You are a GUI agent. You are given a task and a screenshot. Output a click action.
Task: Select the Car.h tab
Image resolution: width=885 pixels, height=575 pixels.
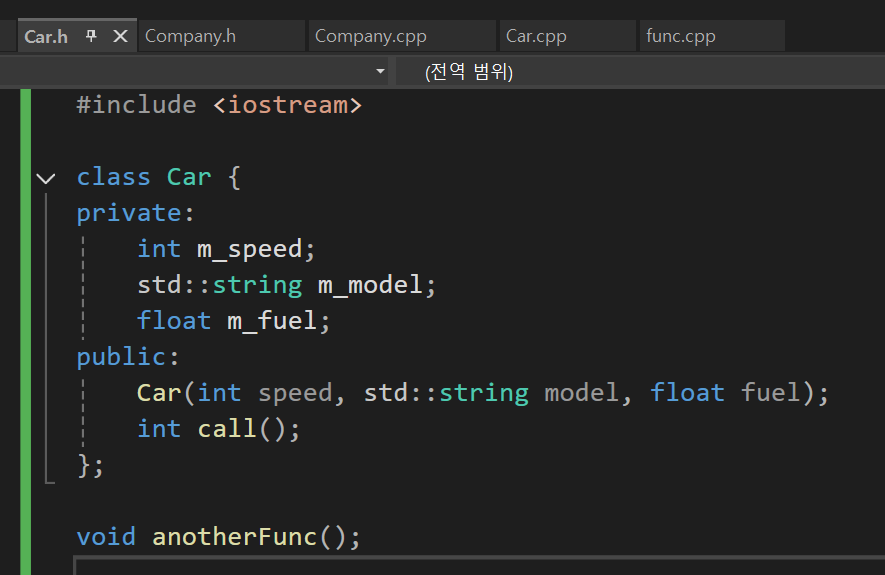[46, 37]
